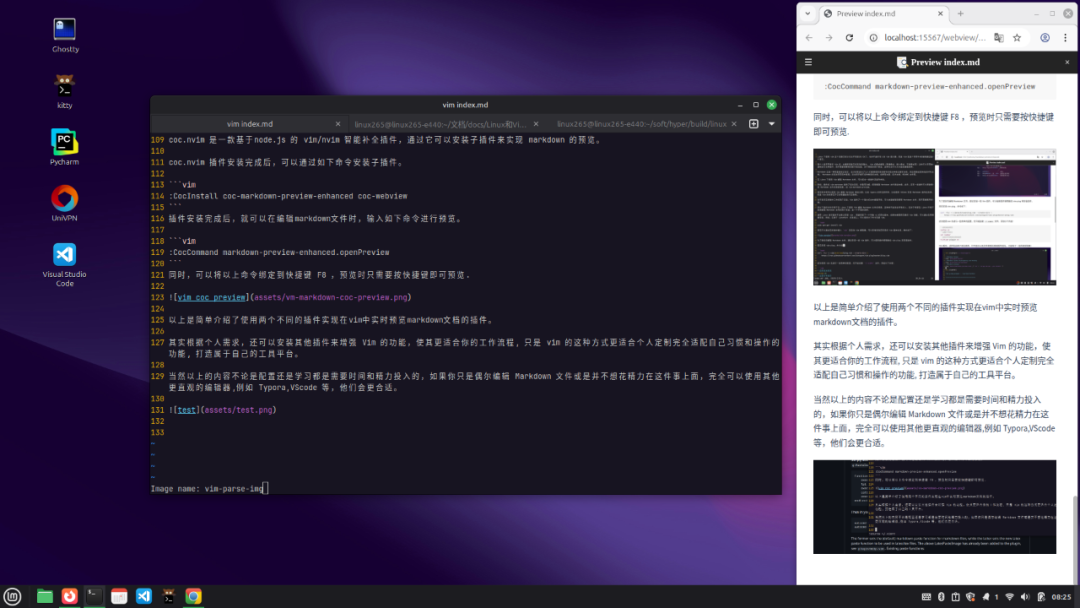Viewport: 1080px width, 608px height.
Task: Open a new Chrome tab
Action: click(961, 14)
